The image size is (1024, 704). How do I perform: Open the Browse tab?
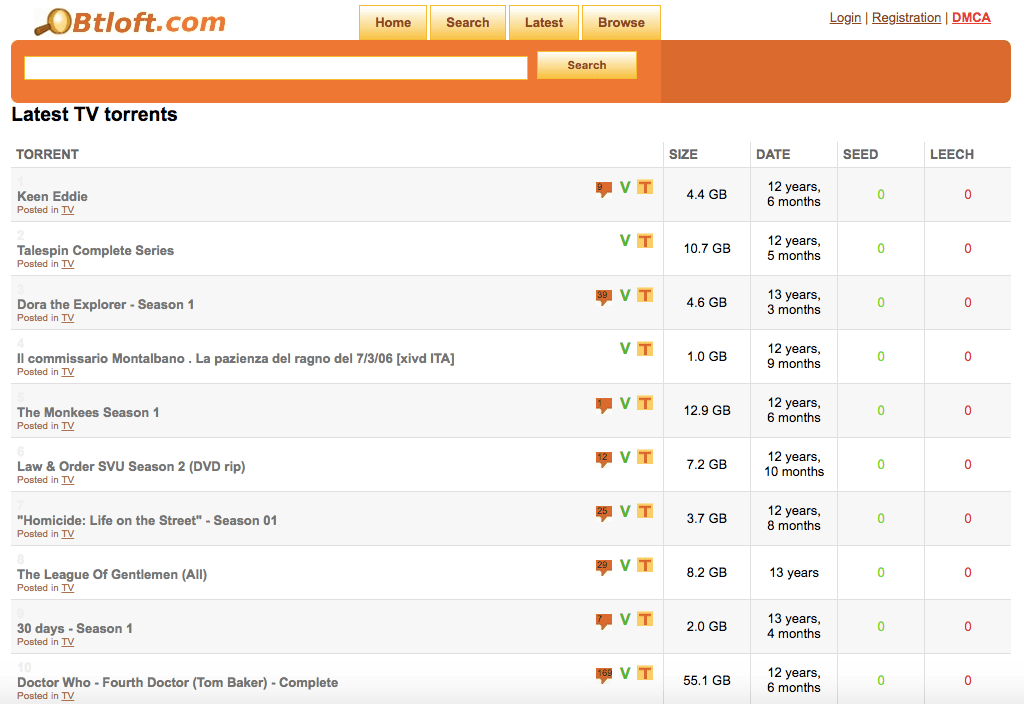621,23
